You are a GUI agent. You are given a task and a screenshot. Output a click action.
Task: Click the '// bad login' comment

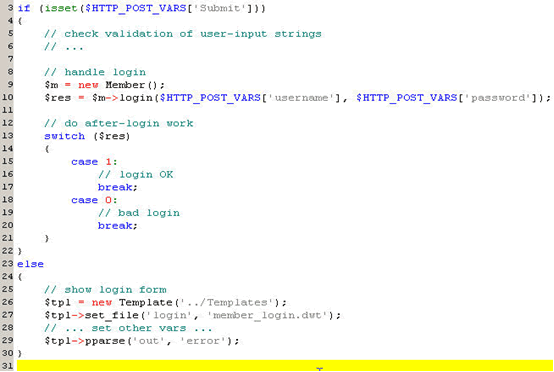tap(139, 213)
